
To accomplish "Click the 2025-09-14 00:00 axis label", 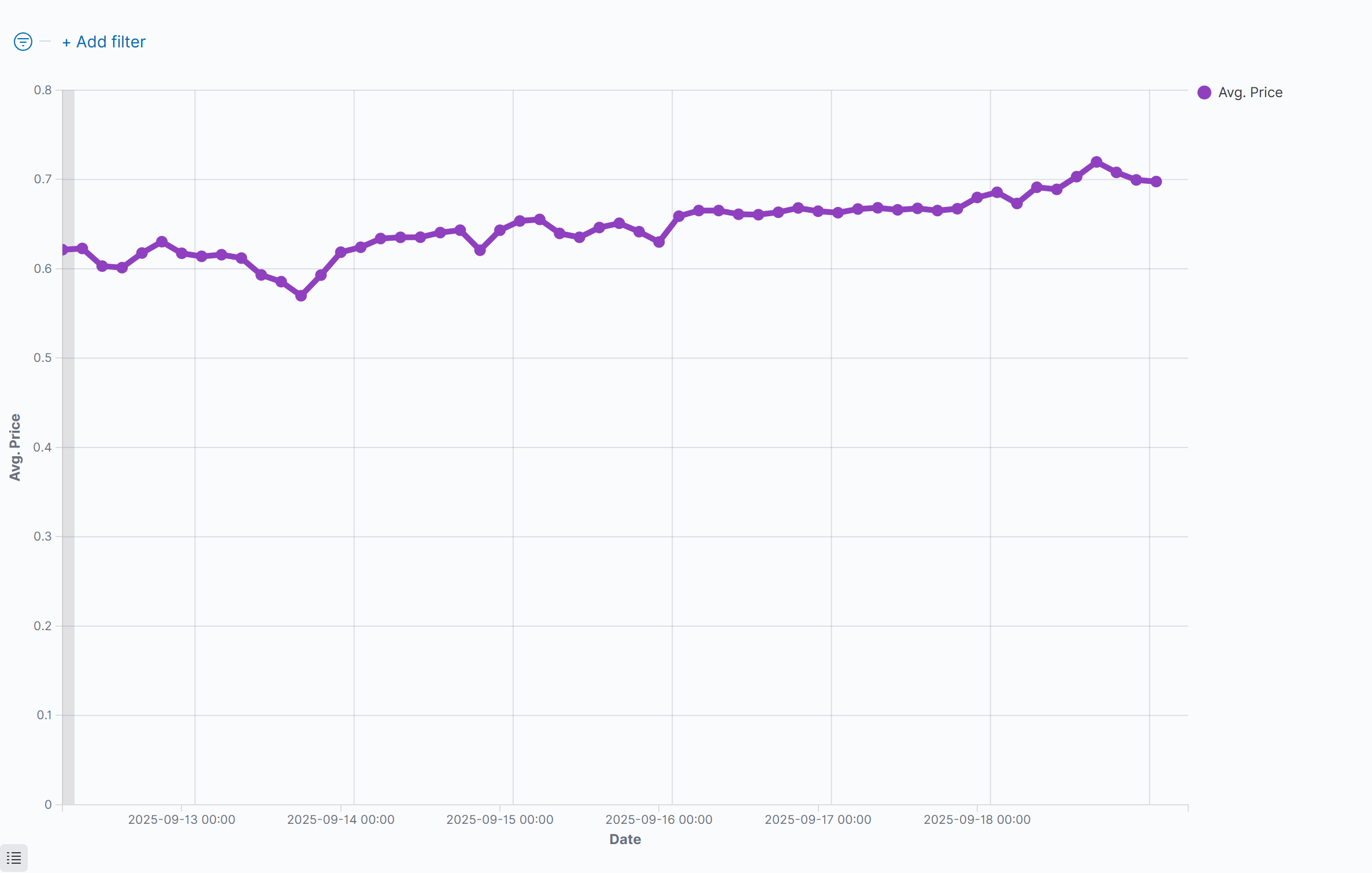I will [x=340, y=819].
